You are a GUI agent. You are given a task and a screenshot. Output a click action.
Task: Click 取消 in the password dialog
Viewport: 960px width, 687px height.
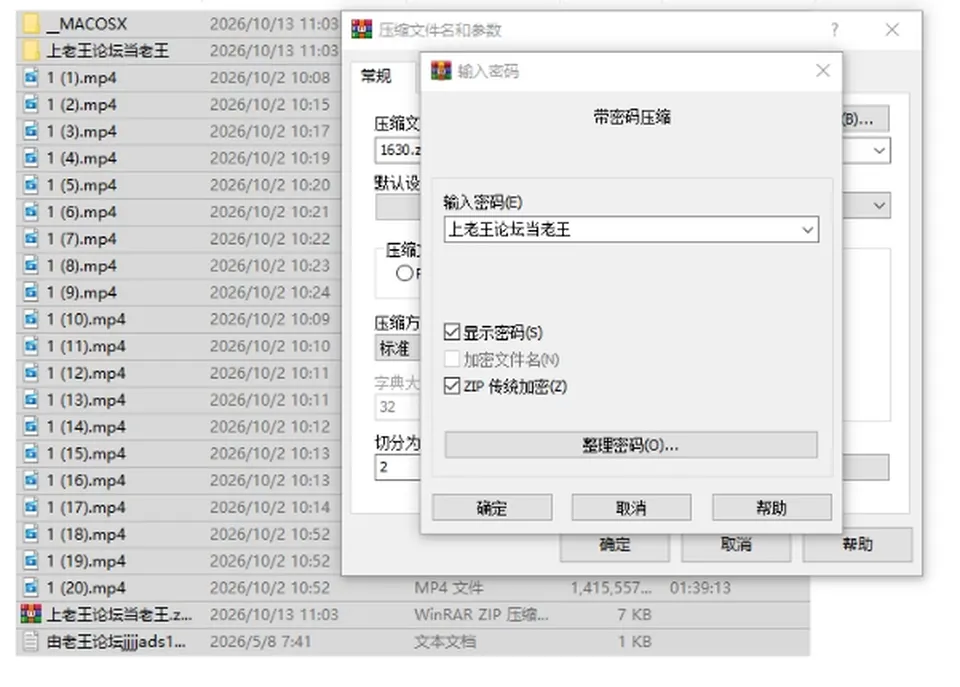click(631, 508)
